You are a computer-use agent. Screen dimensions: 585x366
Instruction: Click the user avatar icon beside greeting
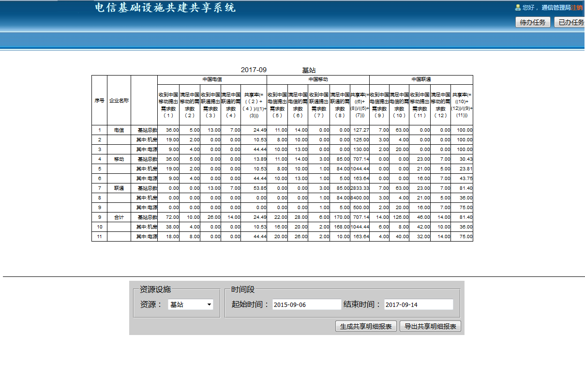pyautogui.click(x=517, y=7)
